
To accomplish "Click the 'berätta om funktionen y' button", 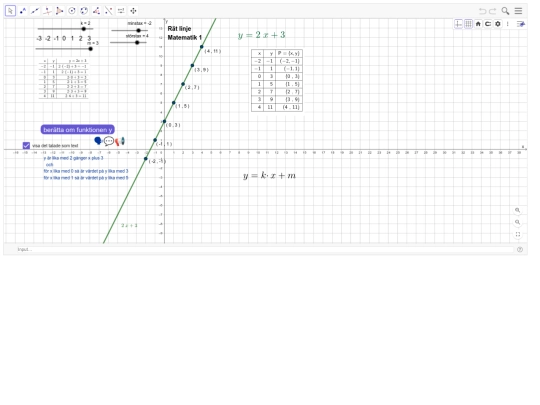I will tap(77, 130).
